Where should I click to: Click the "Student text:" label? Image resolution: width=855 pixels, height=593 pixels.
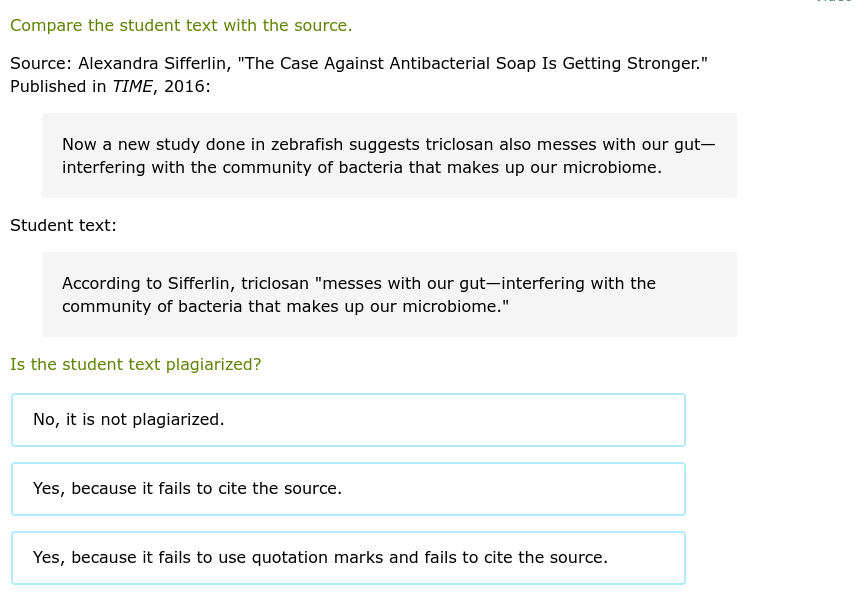[x=63, y=225]
